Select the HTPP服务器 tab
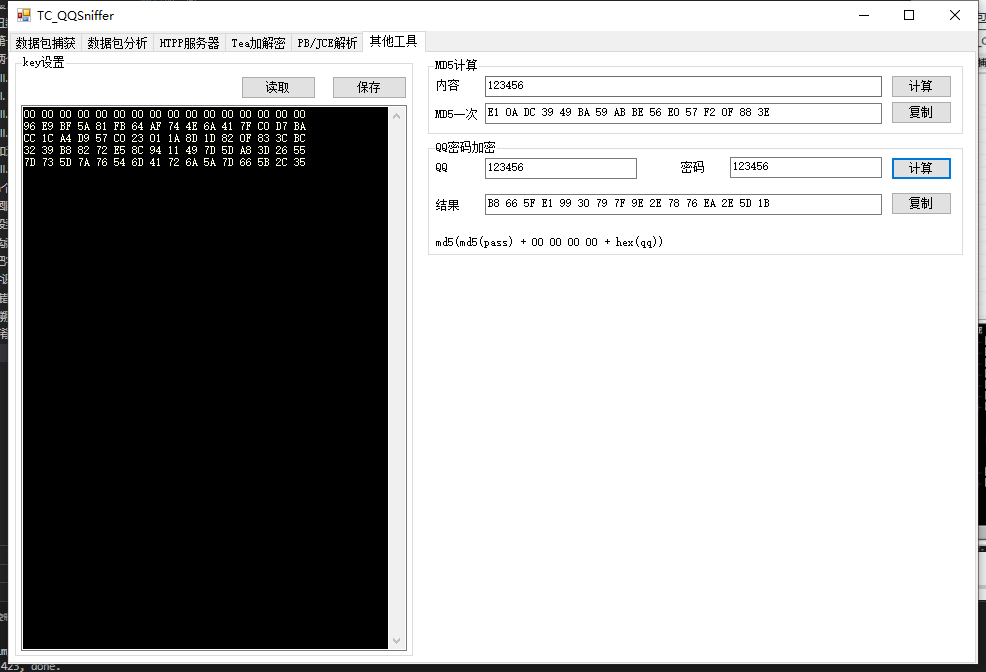This screenshot has width=986, height=672. [189, 43]
